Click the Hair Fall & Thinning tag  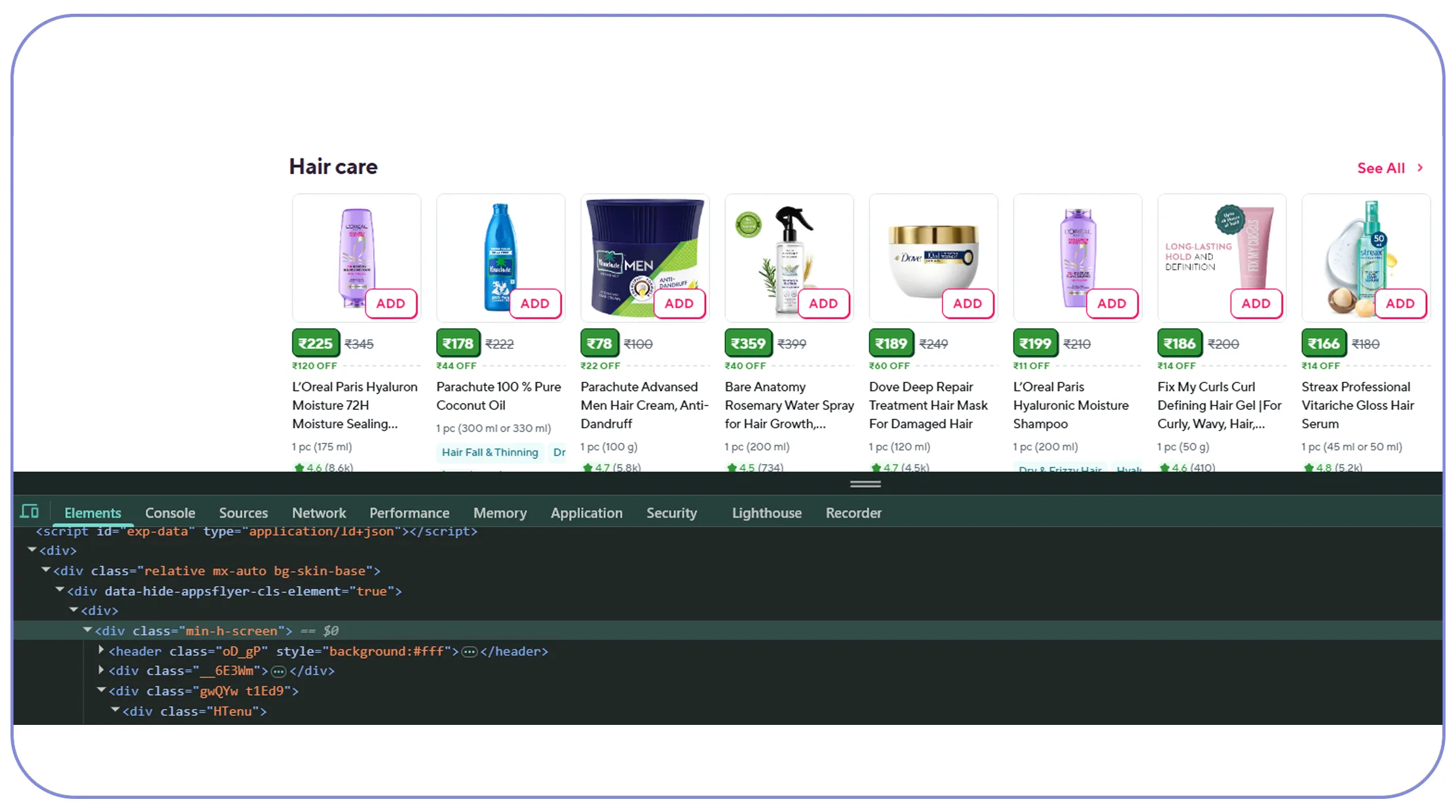(x=489, y=452)
